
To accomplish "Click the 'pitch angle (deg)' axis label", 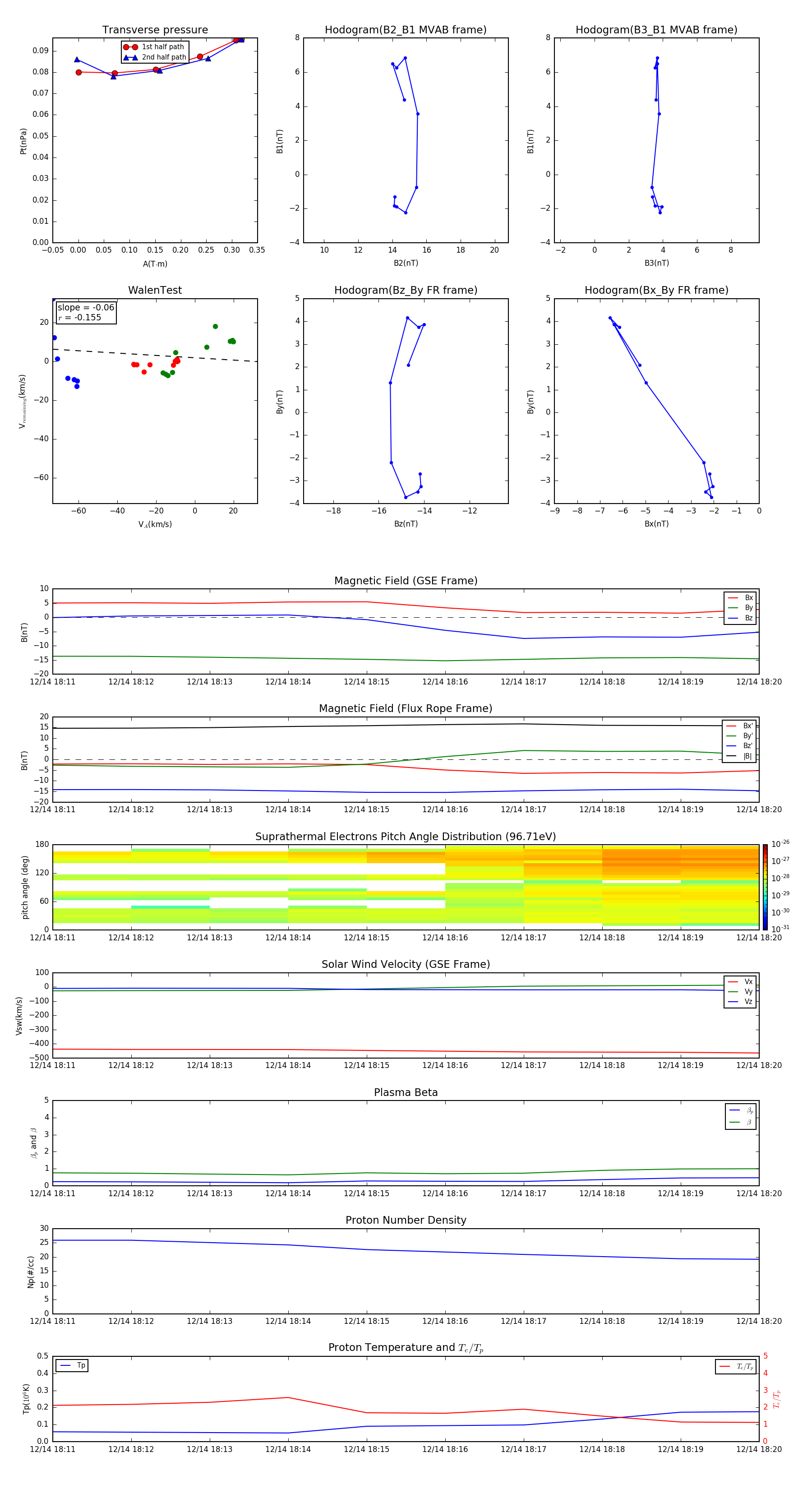I will 25,887.
